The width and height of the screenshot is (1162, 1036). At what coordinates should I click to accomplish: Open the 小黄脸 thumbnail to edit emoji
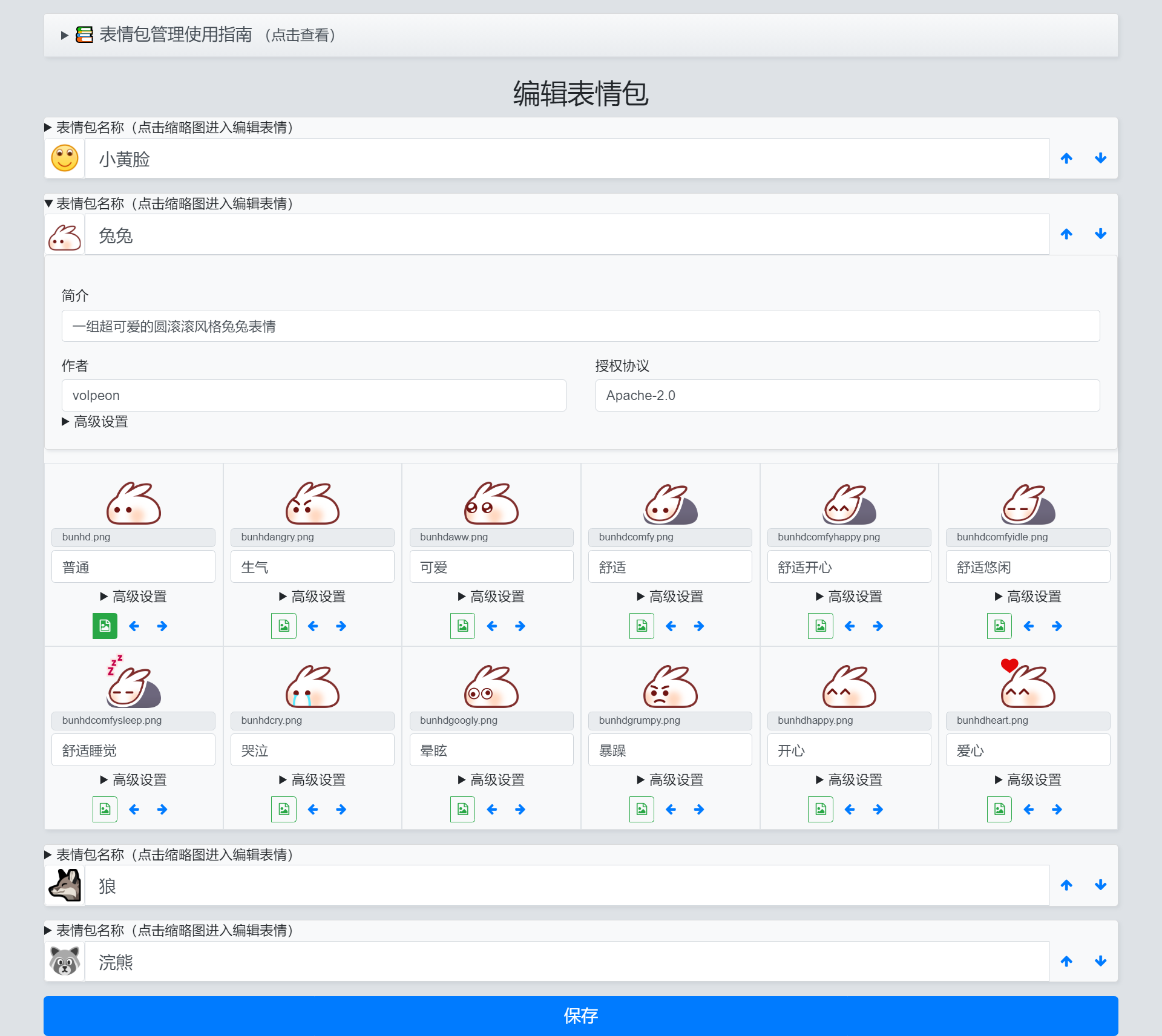point(65,159)
